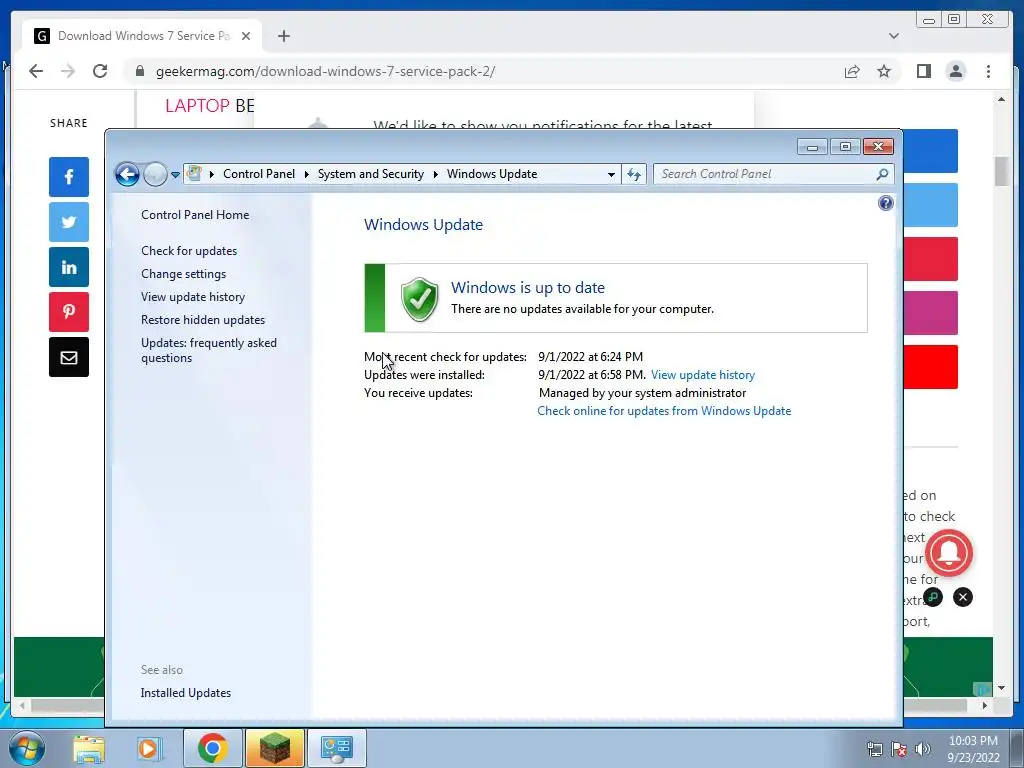Open View update history in sidebar
Viewport: 1024px width, 768px height.
click(193, 296)
